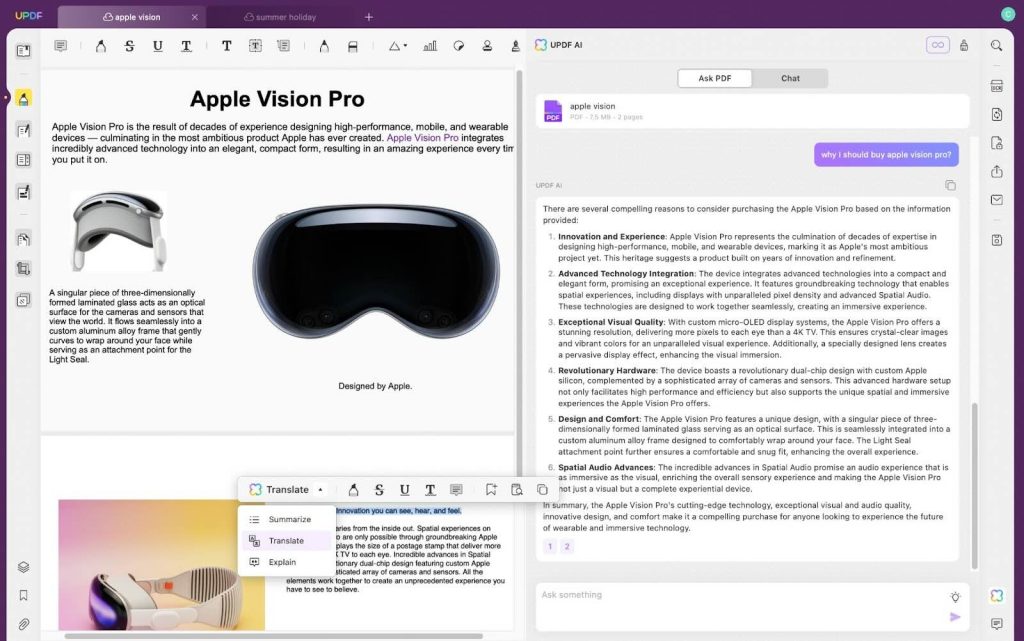Image resolution: width=1024 pixels, height=641 pixels.
Task: Click the share/export icon in right sidebar
Action: click(996, 171)
